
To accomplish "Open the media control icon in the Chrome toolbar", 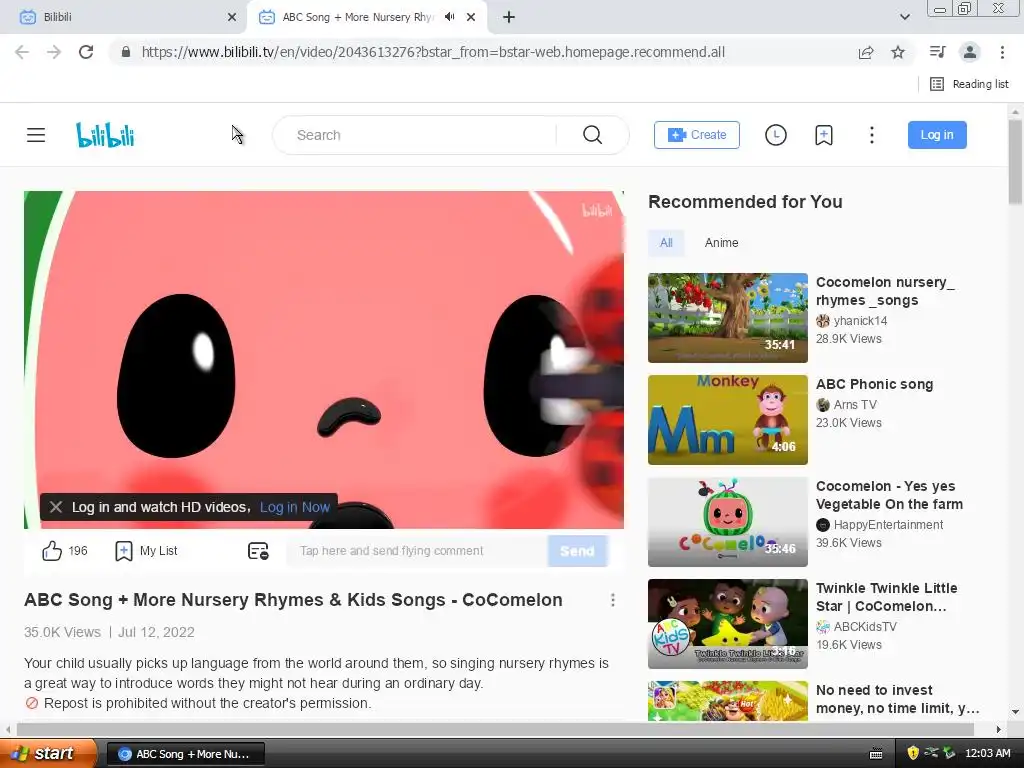I will (937, 52).
